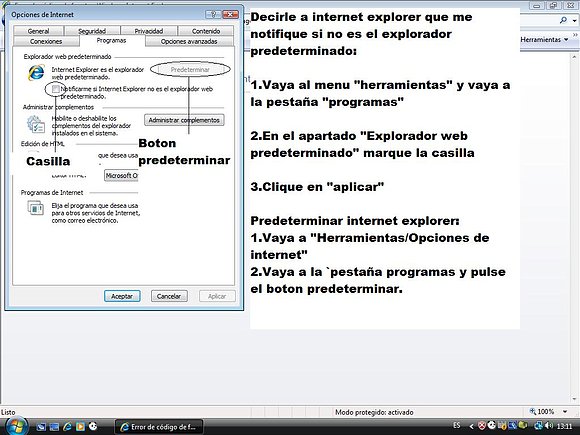580x435 pixels.
Task: Click the Error de código taskbar button
Action: coord(159,427)
